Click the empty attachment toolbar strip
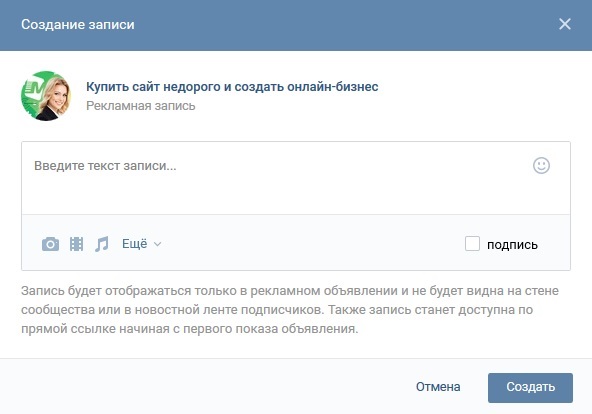 (x=313, y=243)
